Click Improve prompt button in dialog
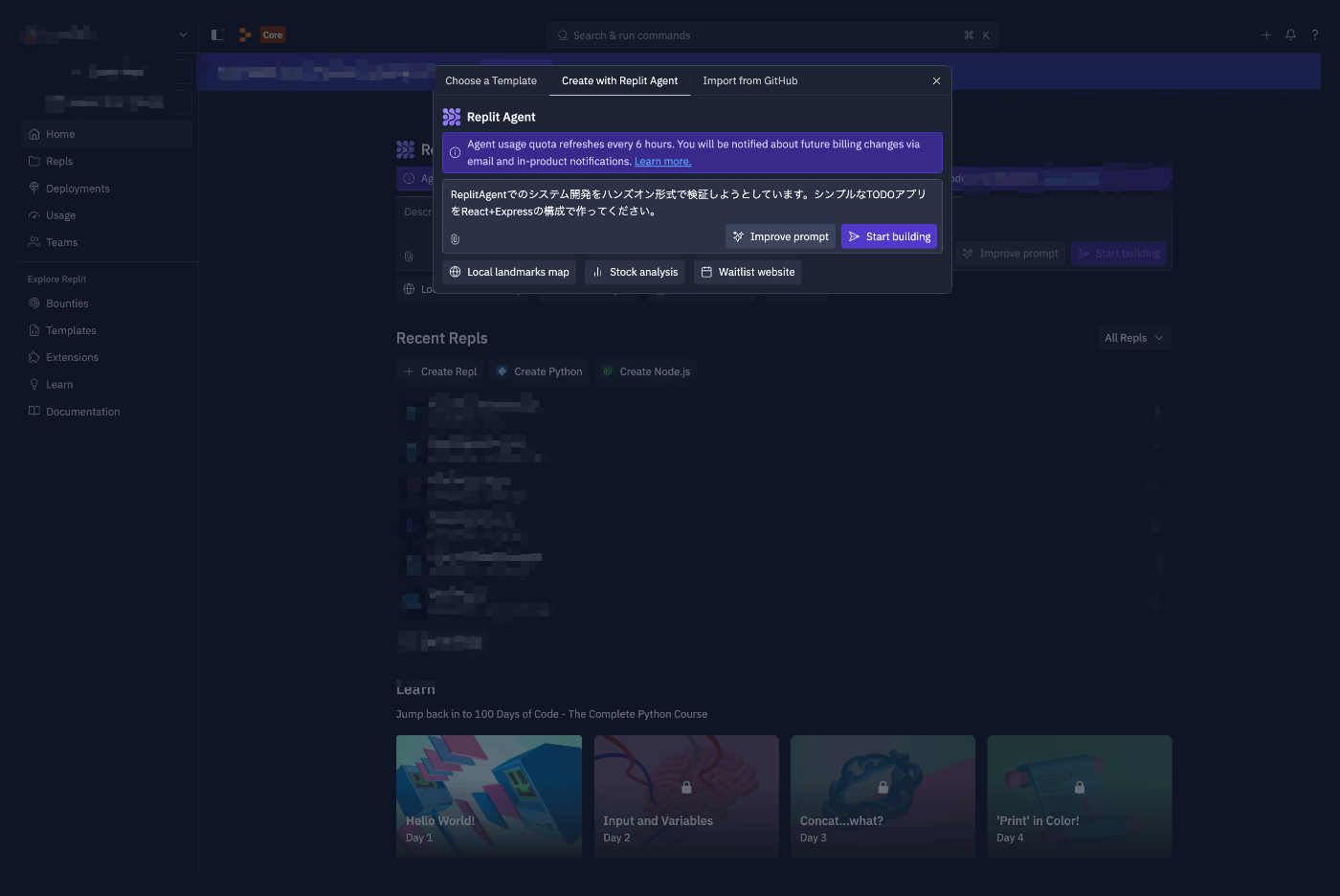 780,236
